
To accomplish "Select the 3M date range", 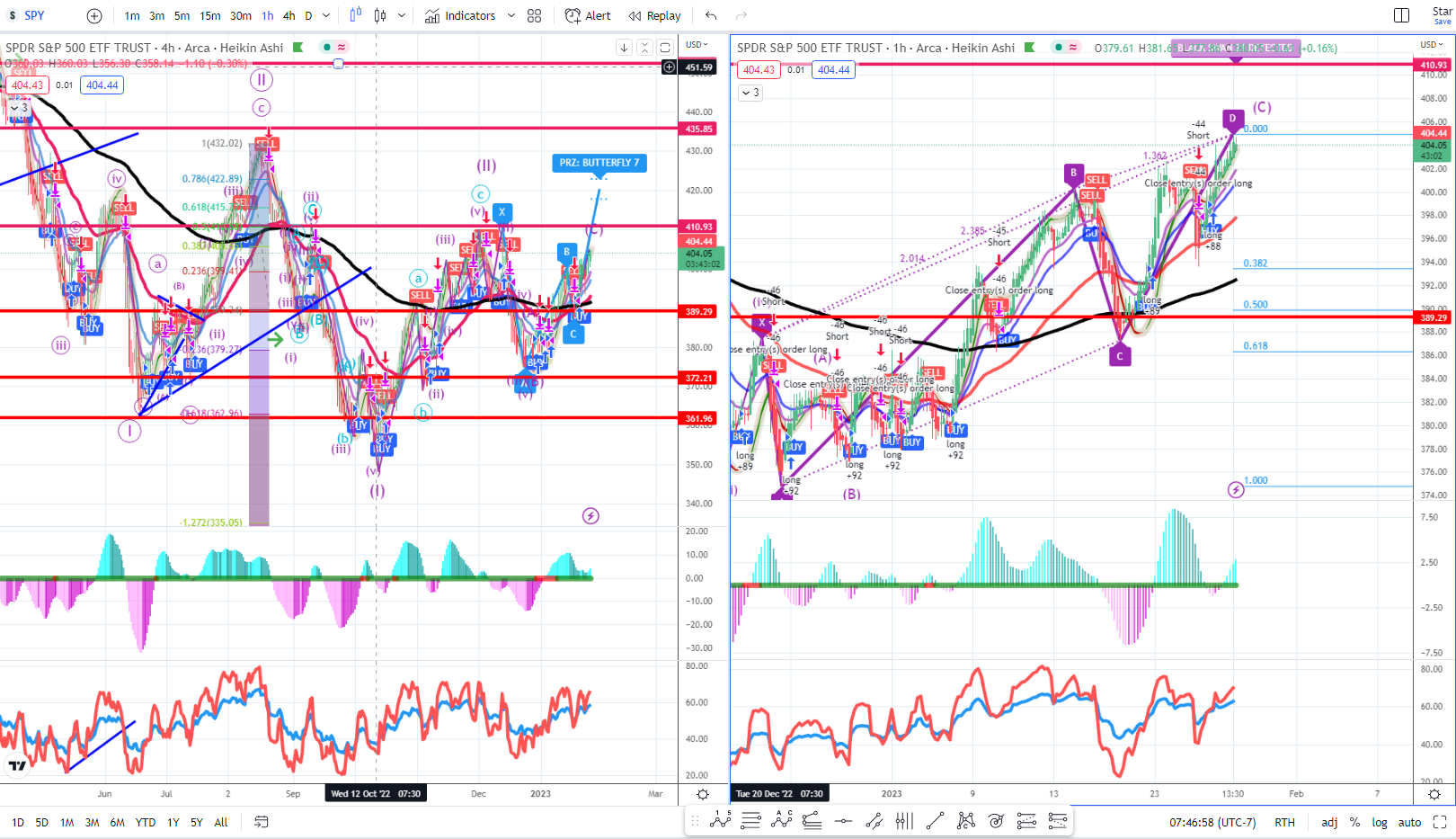I will (92, 822).
